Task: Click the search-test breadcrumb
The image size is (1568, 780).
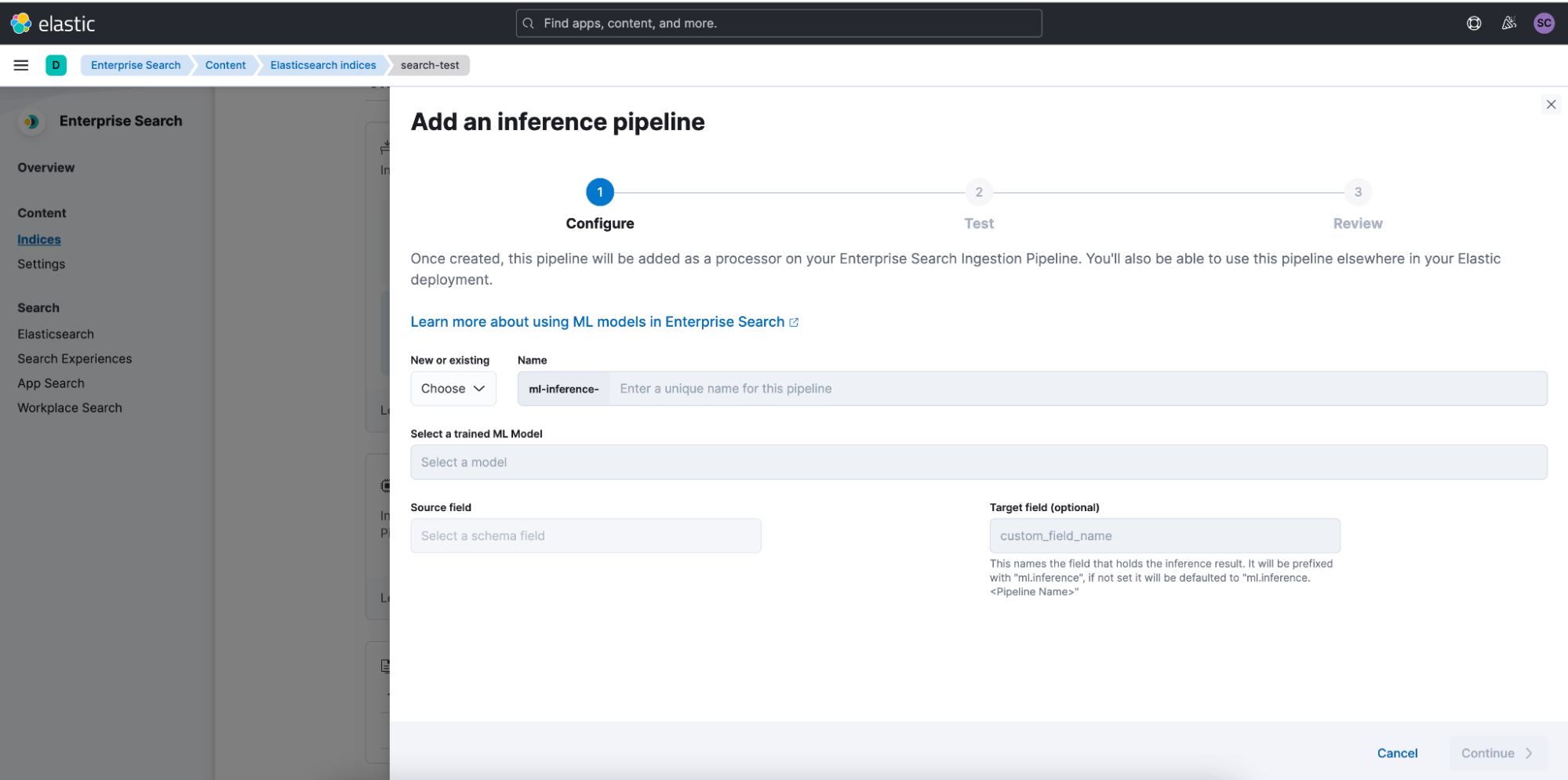Action: tap(430, 65)
